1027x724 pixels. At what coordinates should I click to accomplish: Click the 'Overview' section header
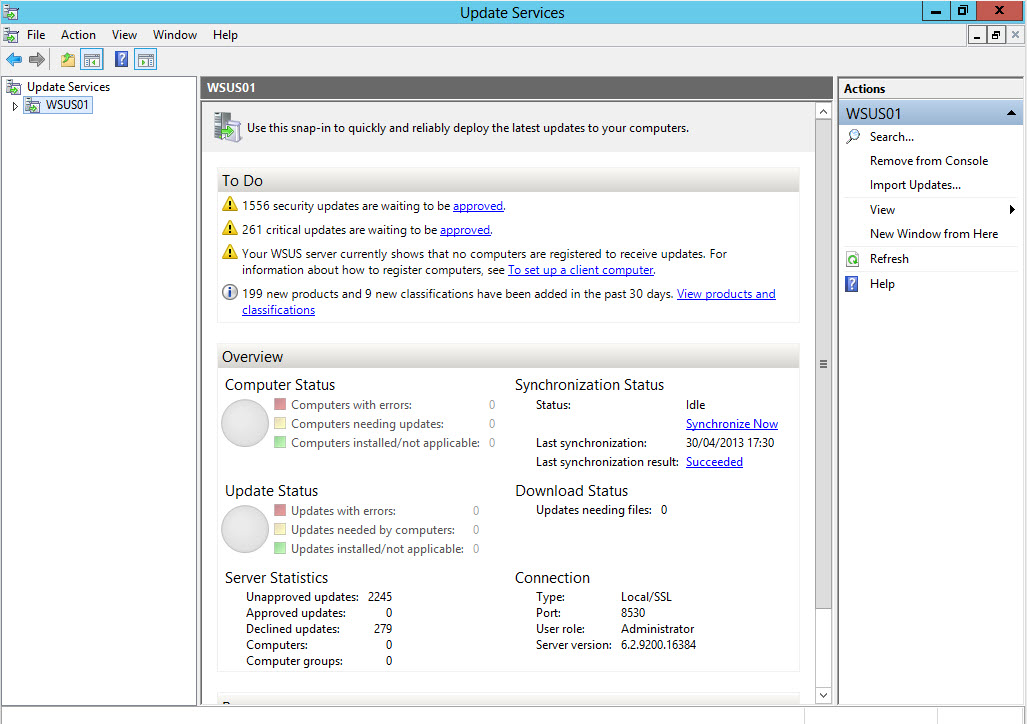tap(508, 356)
